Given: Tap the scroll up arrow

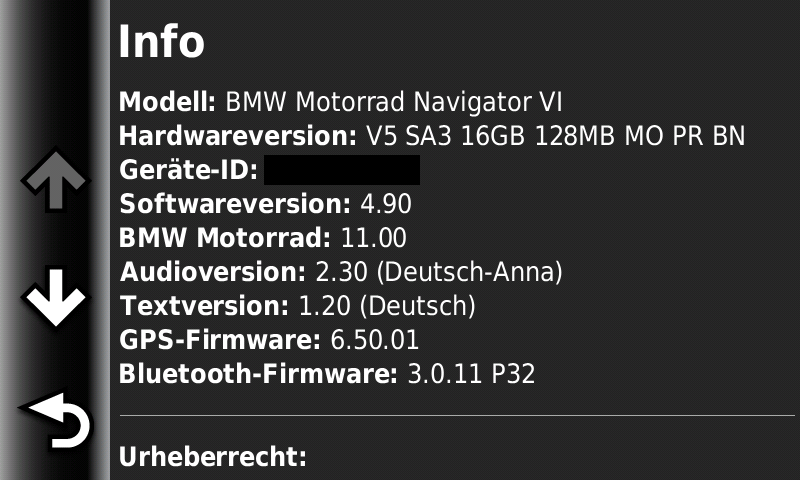Looking at the screenshot, I should pyautogui.click(x=55, y=182).
